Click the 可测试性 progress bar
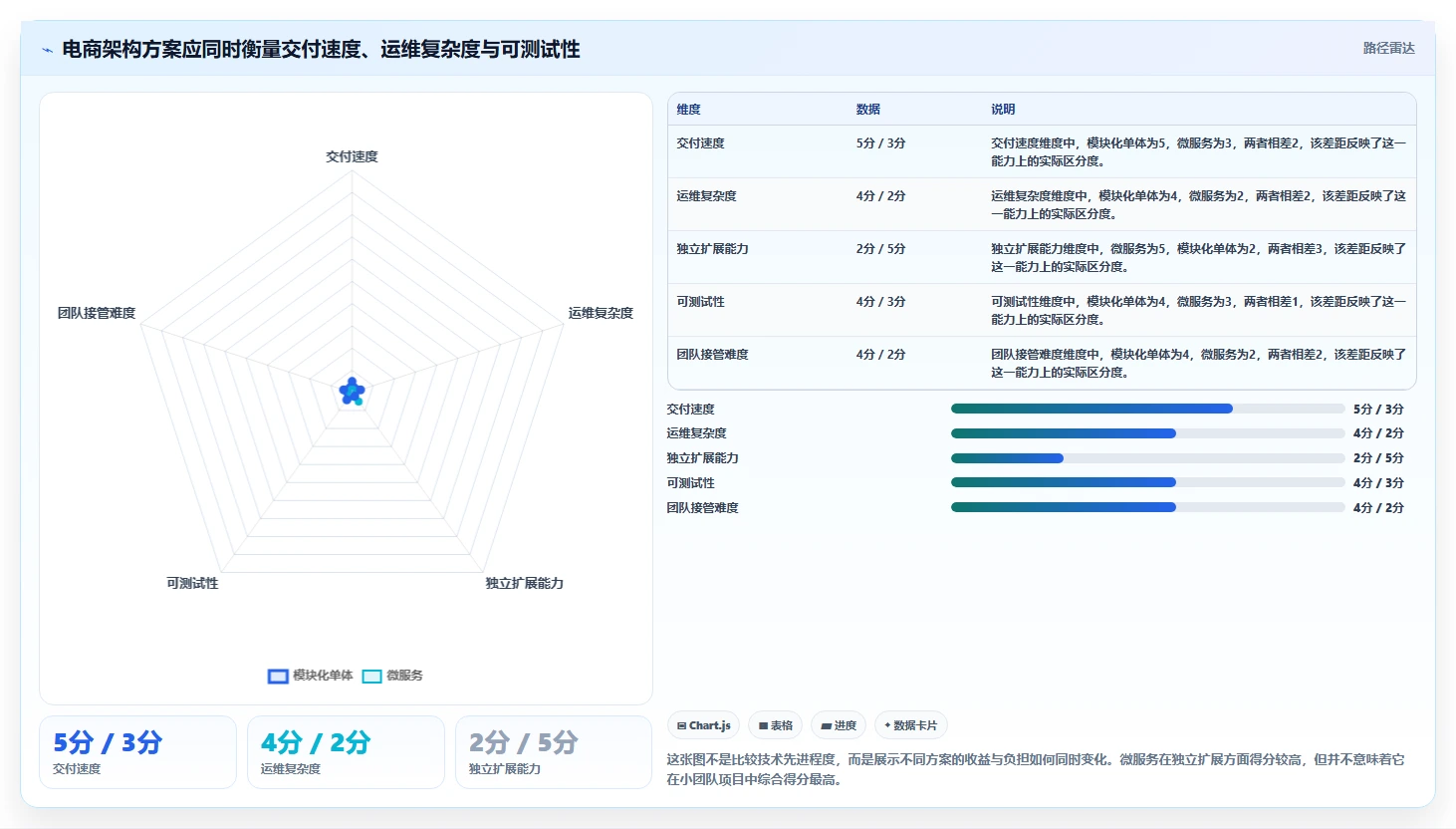Screen dimensions: 1456x829 (x=1147, y=482)
